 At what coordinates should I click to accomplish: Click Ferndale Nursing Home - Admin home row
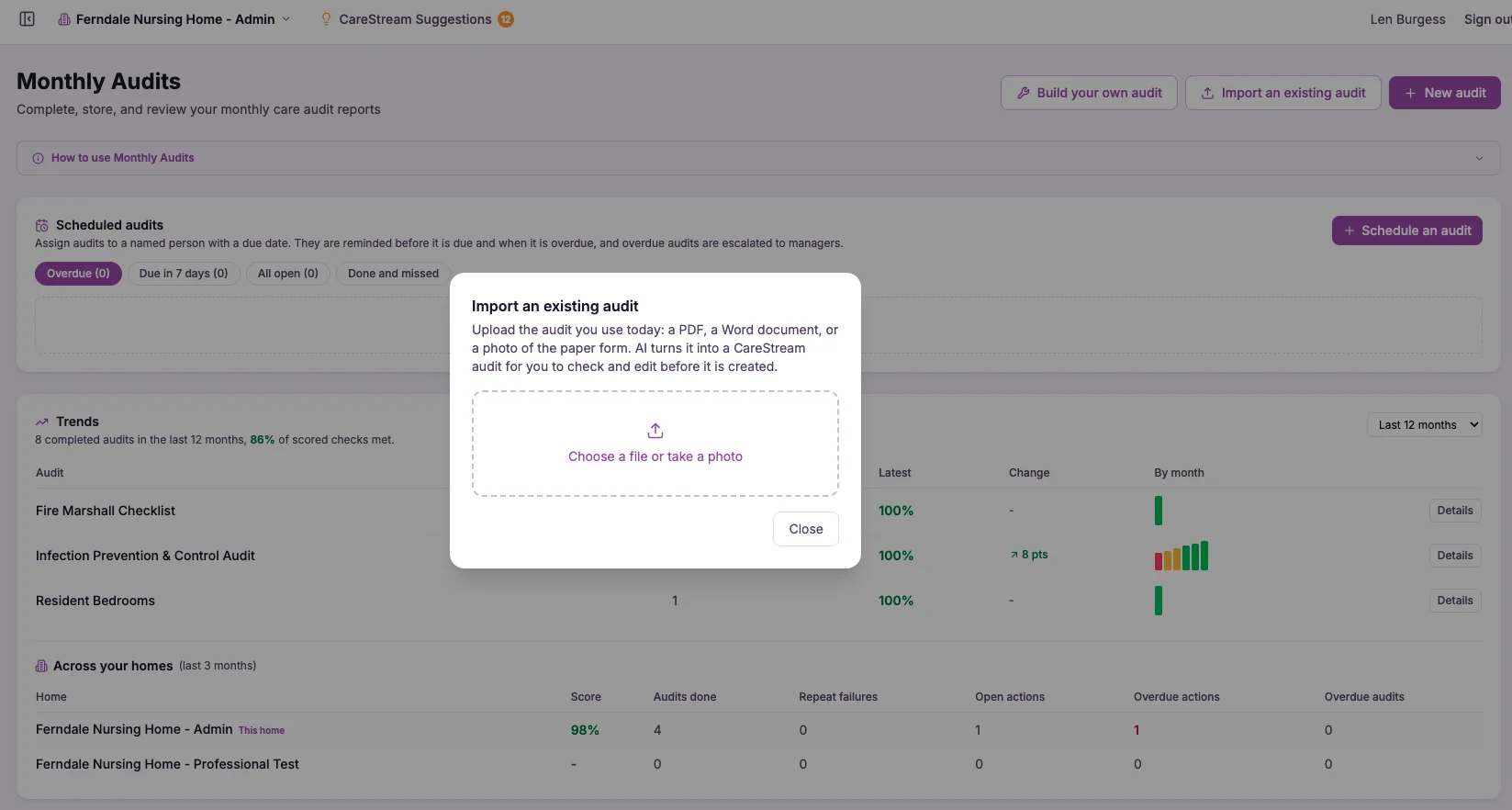pyautogui.click(x=758, y=730)
